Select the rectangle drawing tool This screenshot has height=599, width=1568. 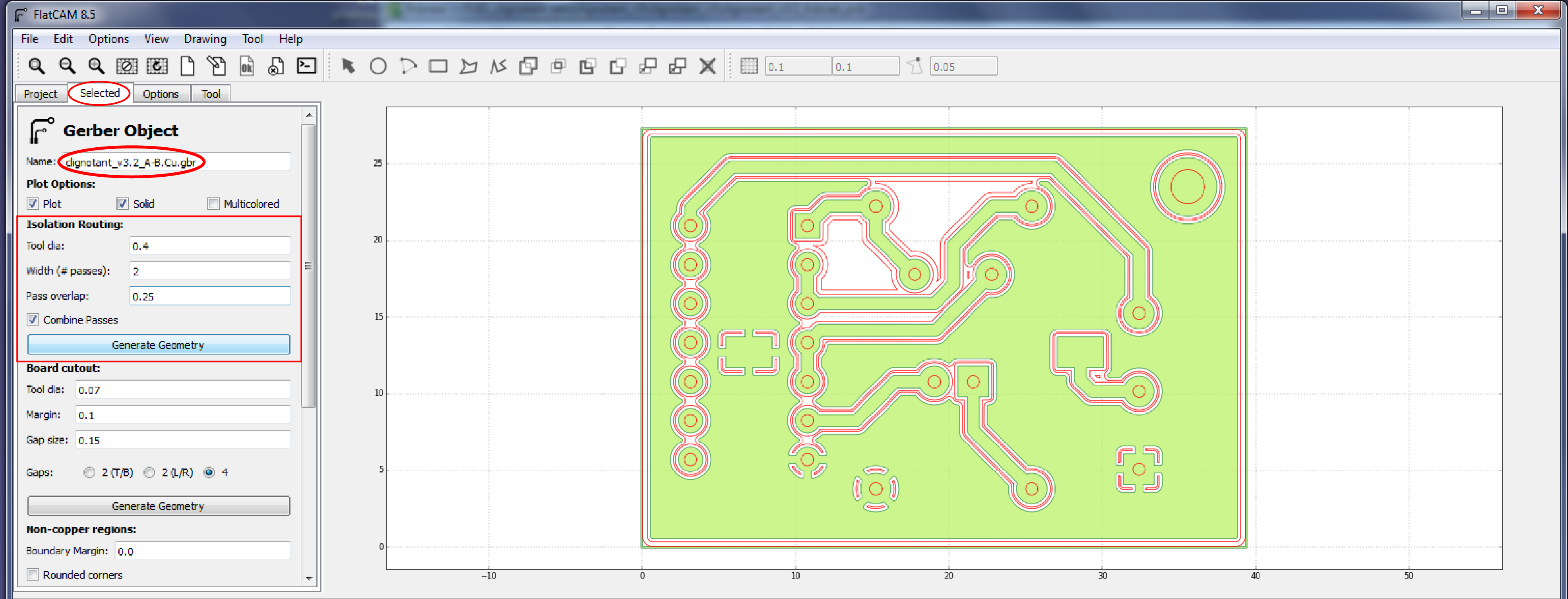pos(437,66)
